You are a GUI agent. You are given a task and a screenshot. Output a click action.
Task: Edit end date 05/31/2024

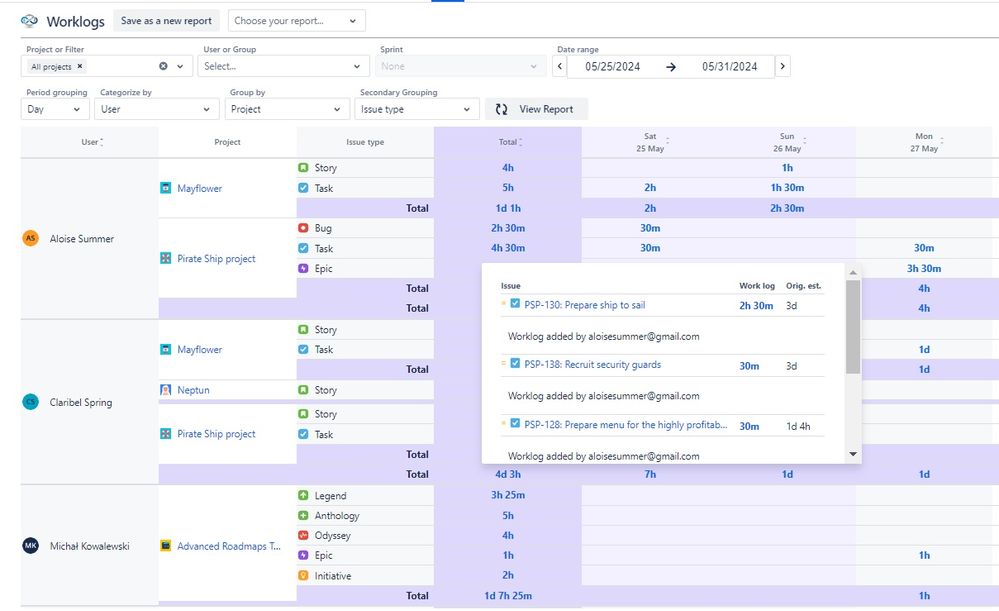pyautogui.click(x=729, y=66)
